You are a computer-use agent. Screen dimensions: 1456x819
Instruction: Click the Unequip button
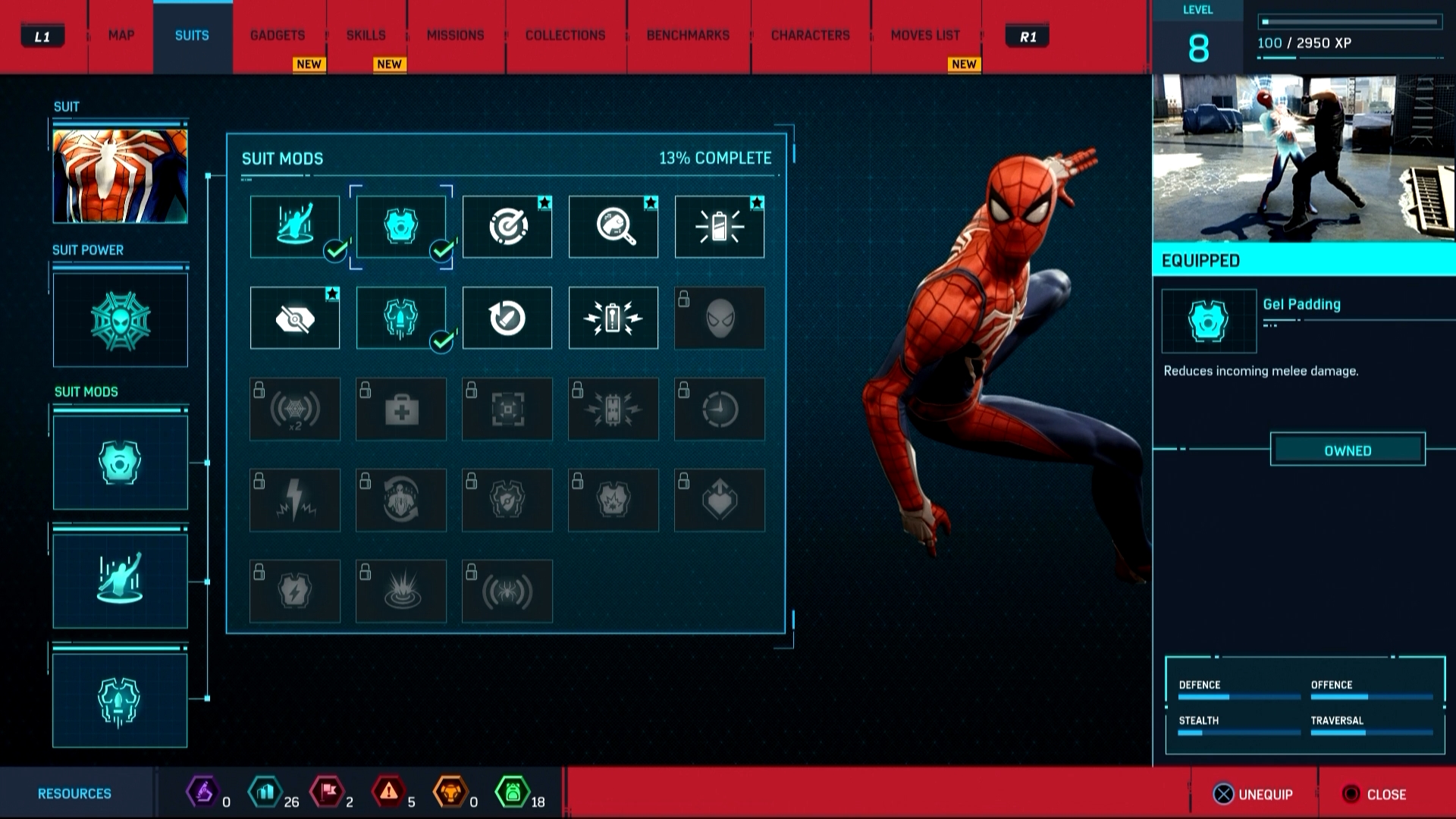point(1253,794)
